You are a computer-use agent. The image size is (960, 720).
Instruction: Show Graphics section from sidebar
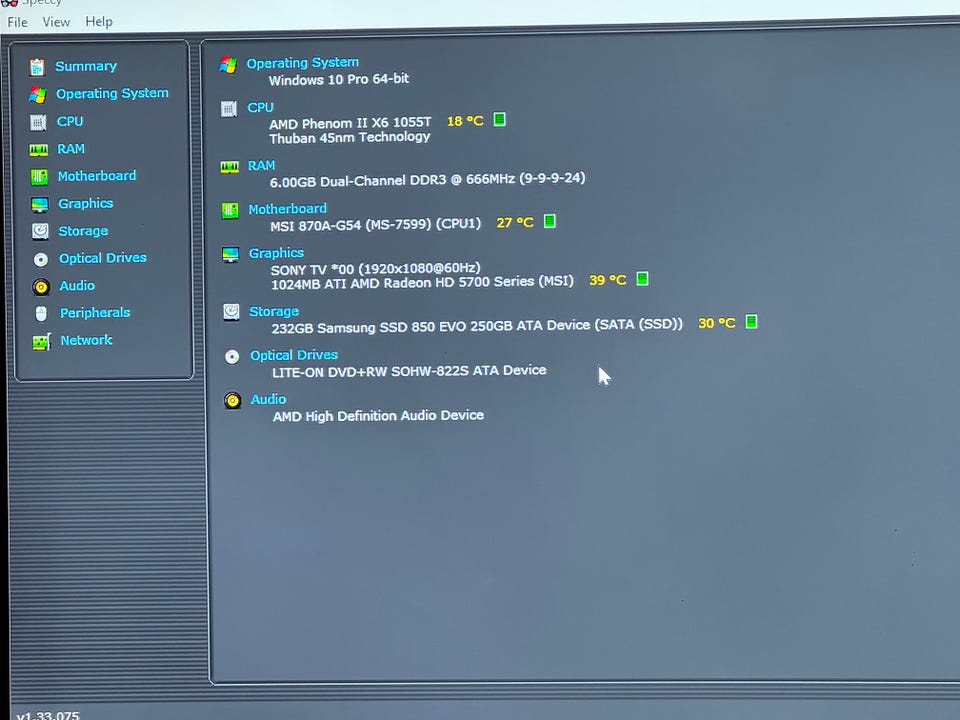(86, 203)
